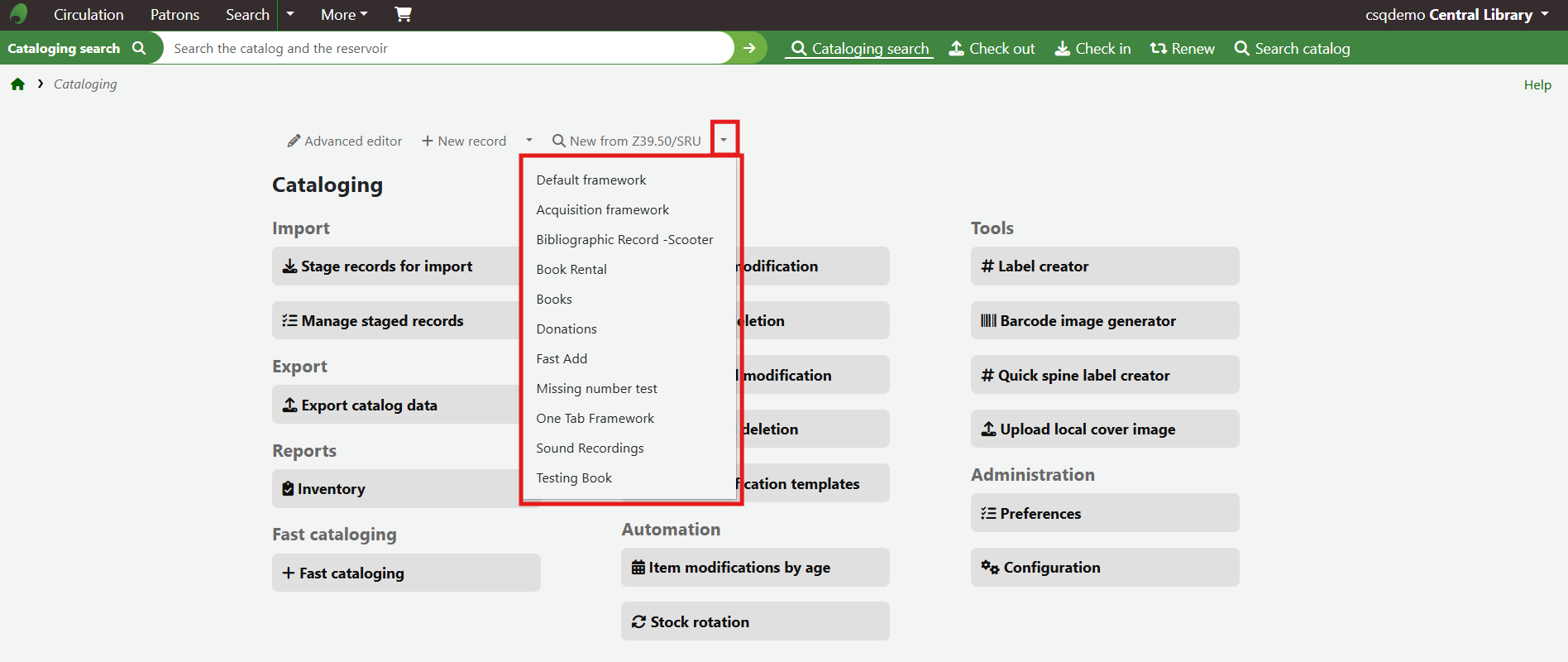Click the Advanced editor button
The image size is (1568, 662).
(x=345, y=141)
